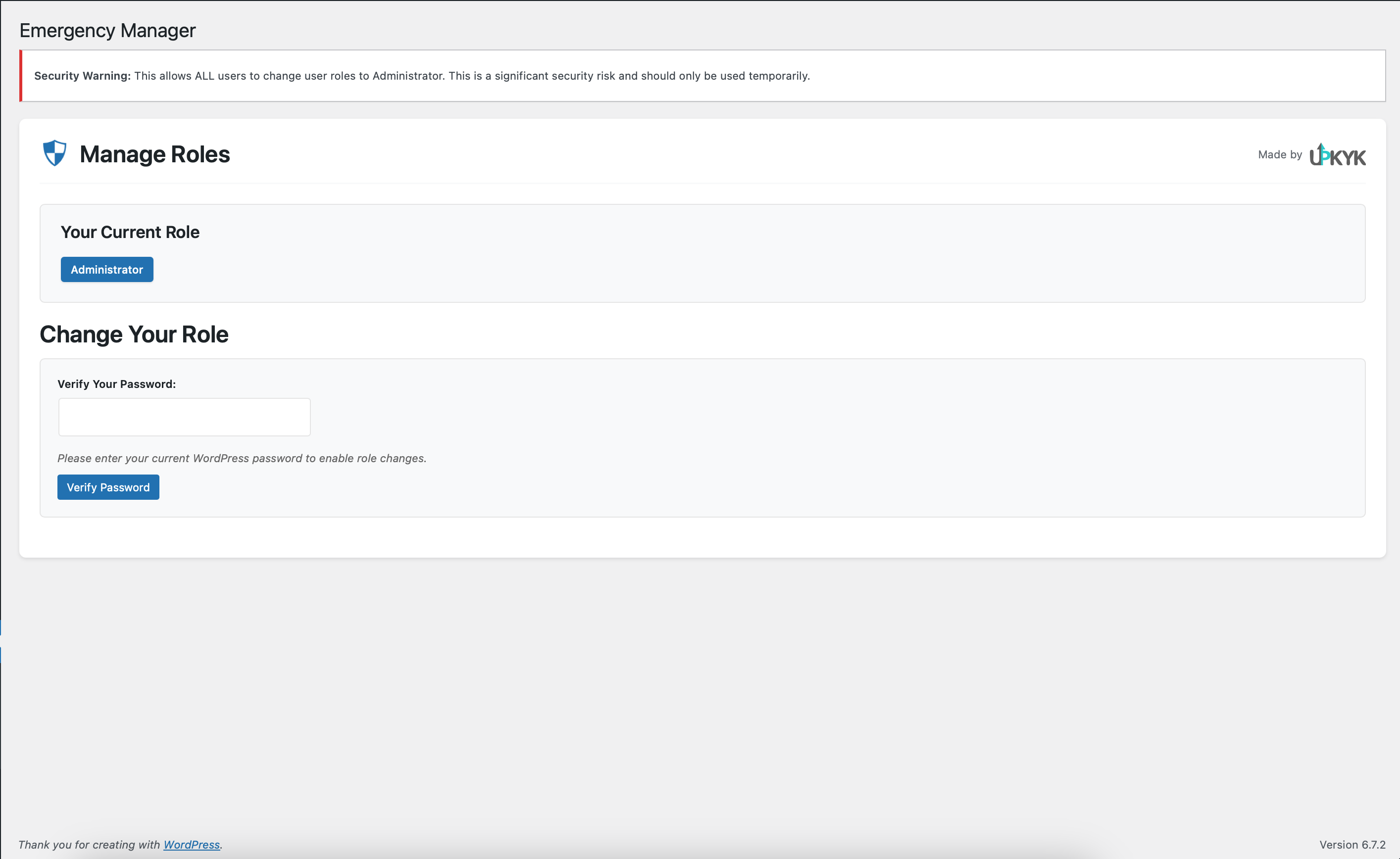Focus the Verify Your Password input field

pyautogui.click(x=184, y=417)
